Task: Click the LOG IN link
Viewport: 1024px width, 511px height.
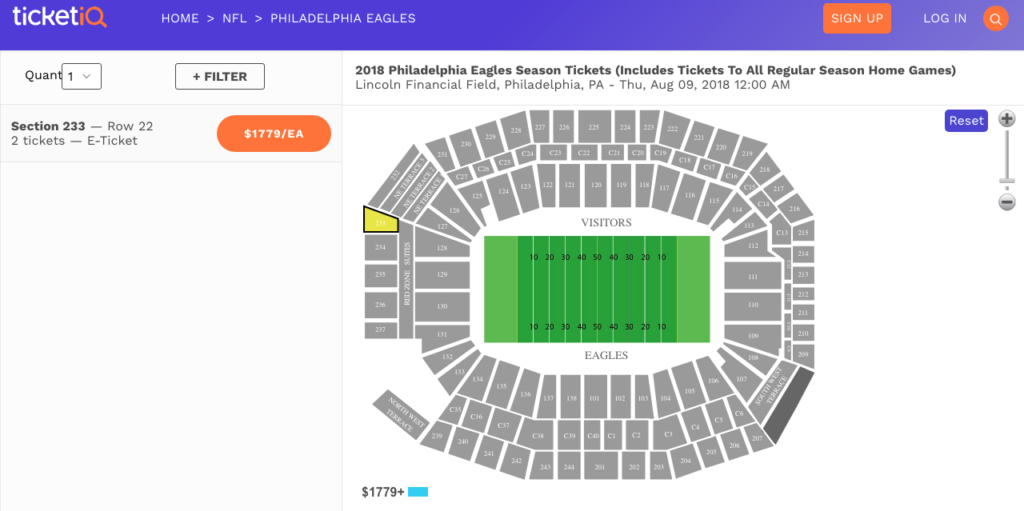Action: click(x=945, y=19)
